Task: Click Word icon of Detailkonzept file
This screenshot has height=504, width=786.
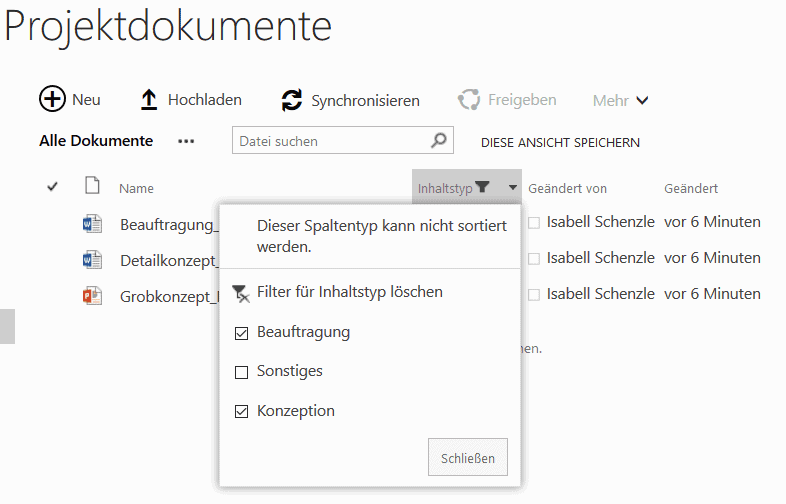Action: [92, 260]
